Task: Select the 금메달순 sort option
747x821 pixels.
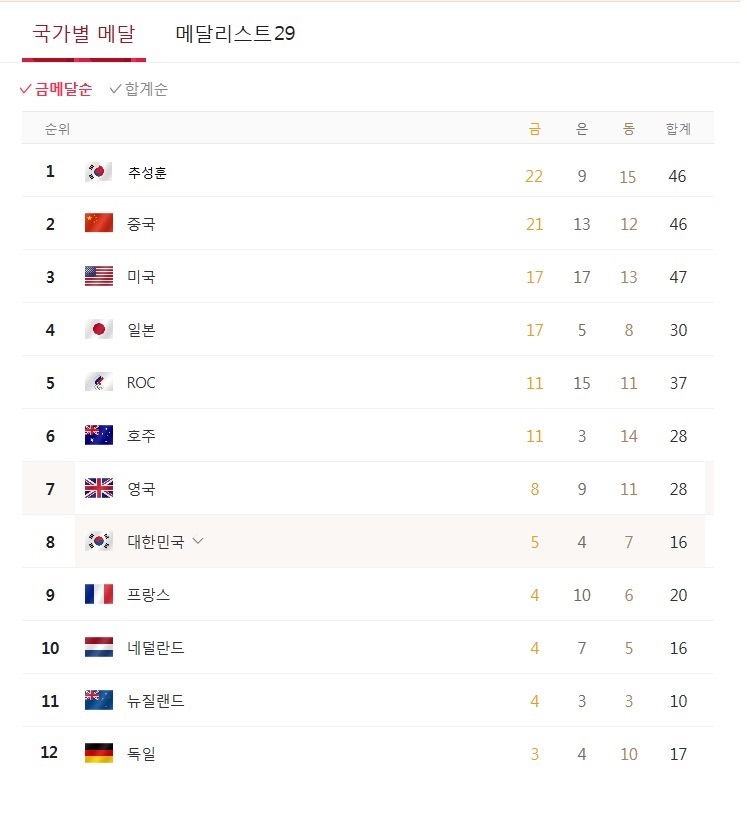Action: (x=56, y=90)
